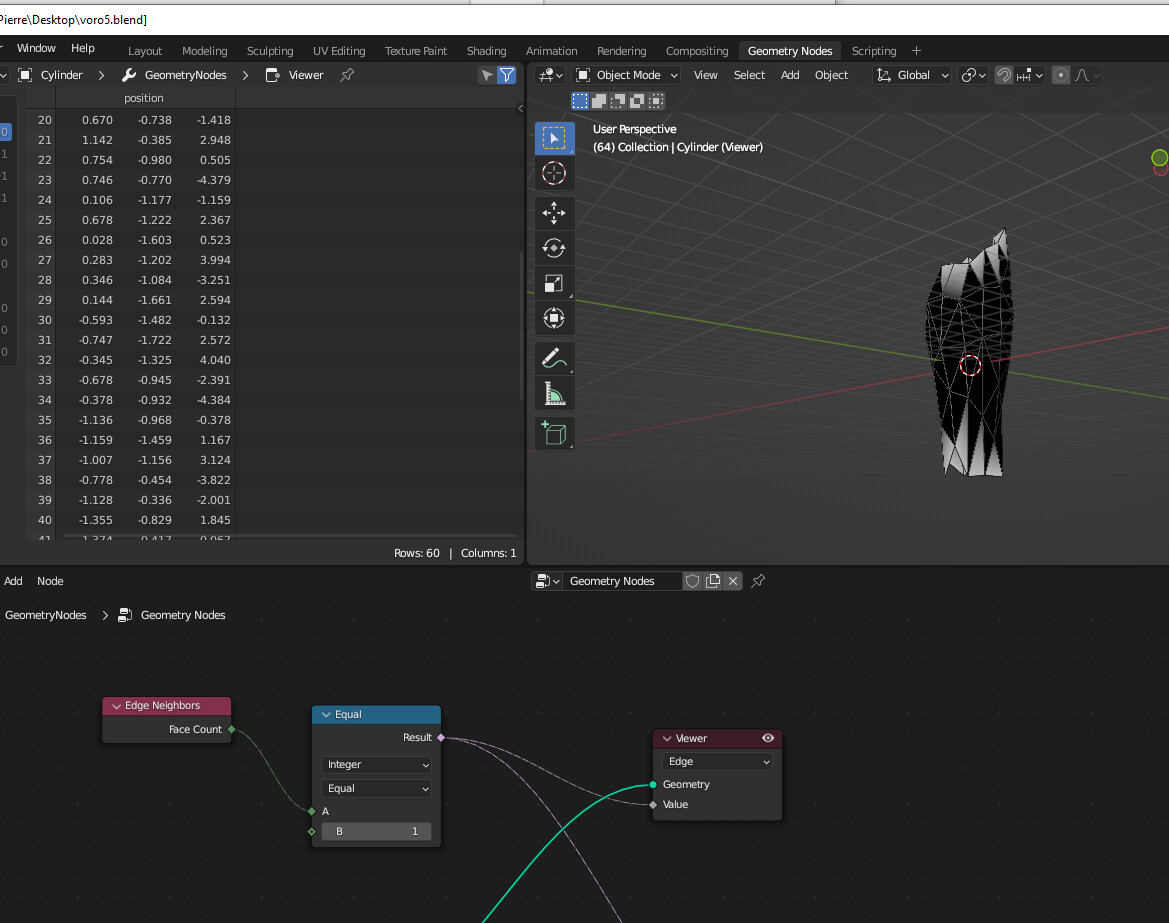The image size is (1169, 923).
Task: Open the pivot point dropdown
Action: click(x=974, y=75)
